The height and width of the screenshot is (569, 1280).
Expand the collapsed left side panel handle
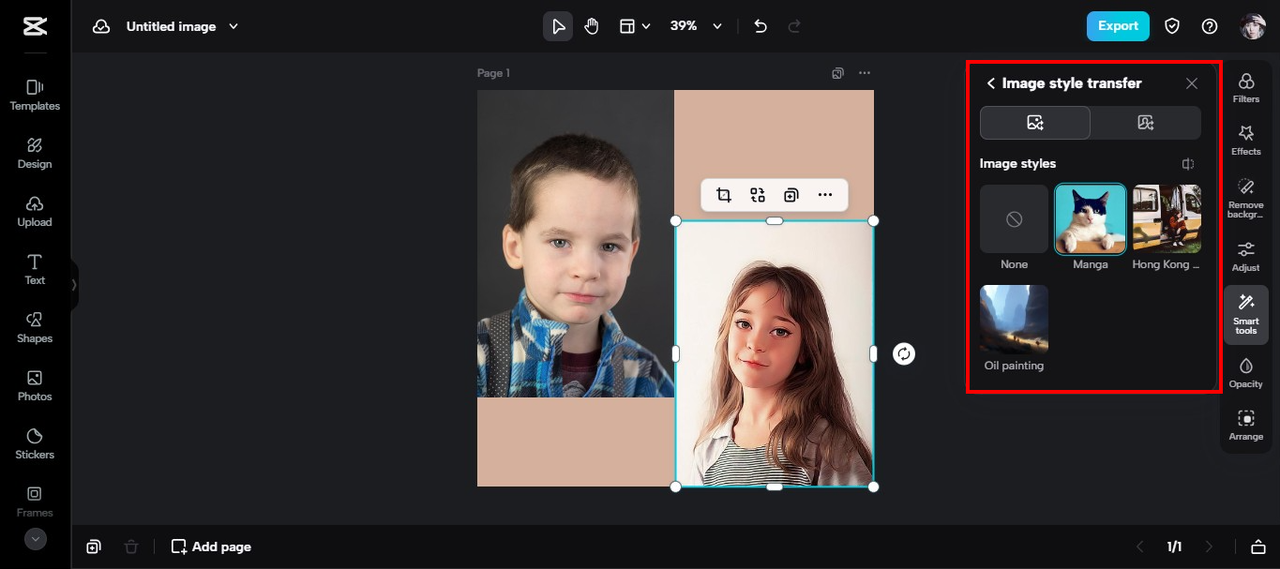[74, 285]
